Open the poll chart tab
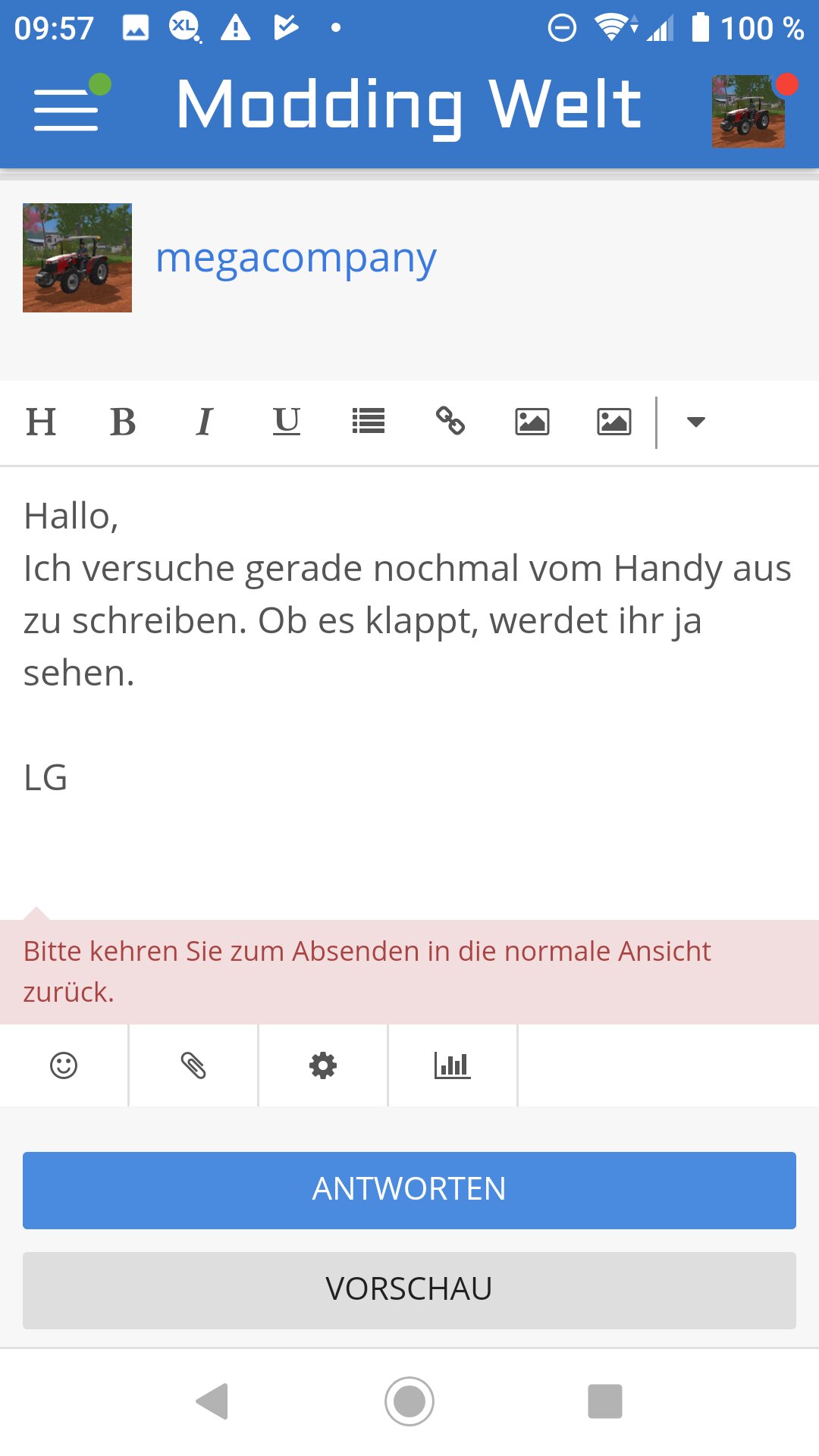Viewport: 819px width, 1456px height. (x=453, y=1065)
